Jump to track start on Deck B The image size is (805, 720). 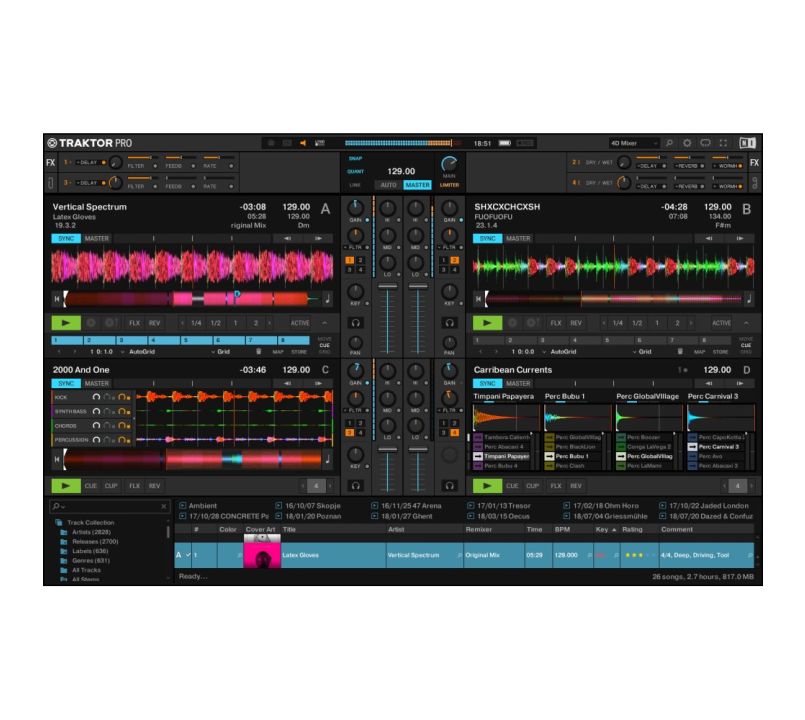click(x=478, y=299)
